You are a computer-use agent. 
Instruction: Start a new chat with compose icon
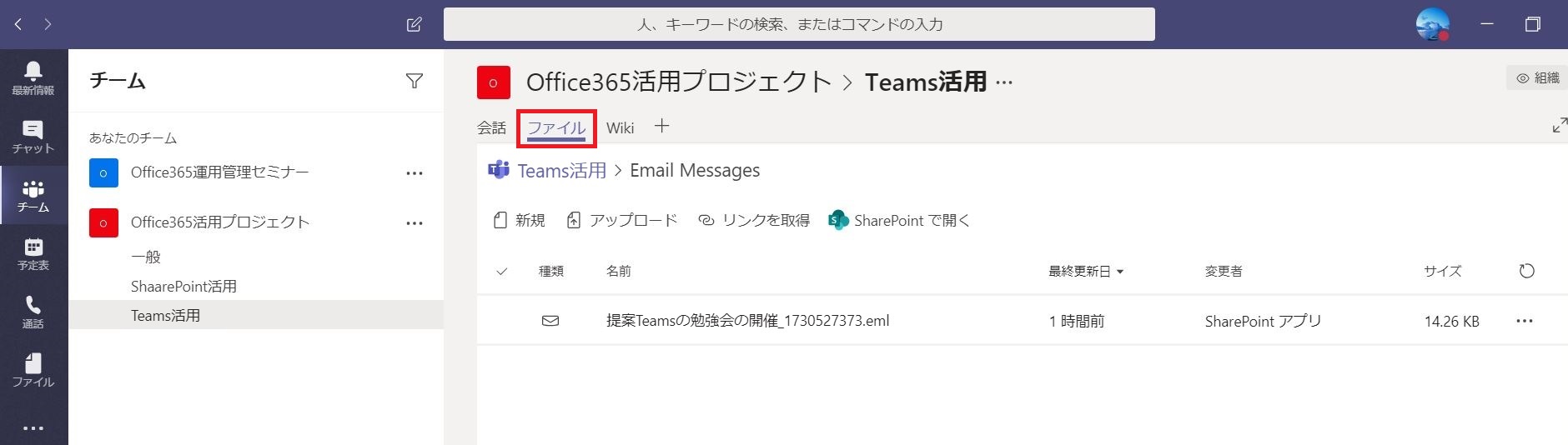coord(414,24)
